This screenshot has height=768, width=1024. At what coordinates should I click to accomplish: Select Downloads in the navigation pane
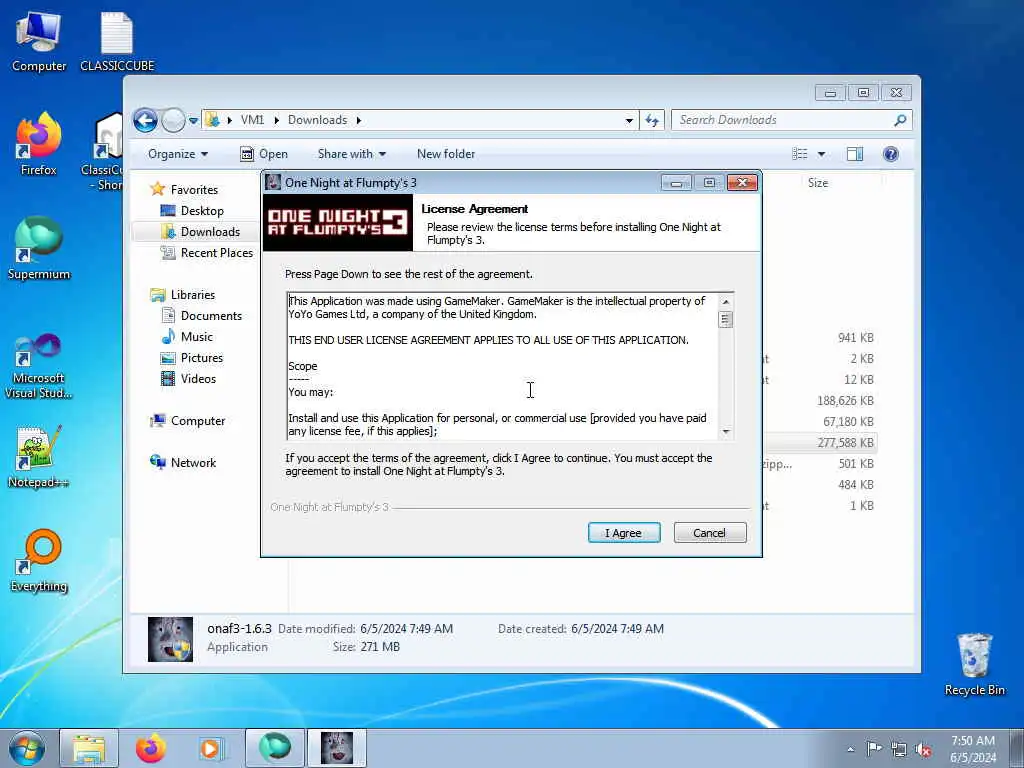210,232
